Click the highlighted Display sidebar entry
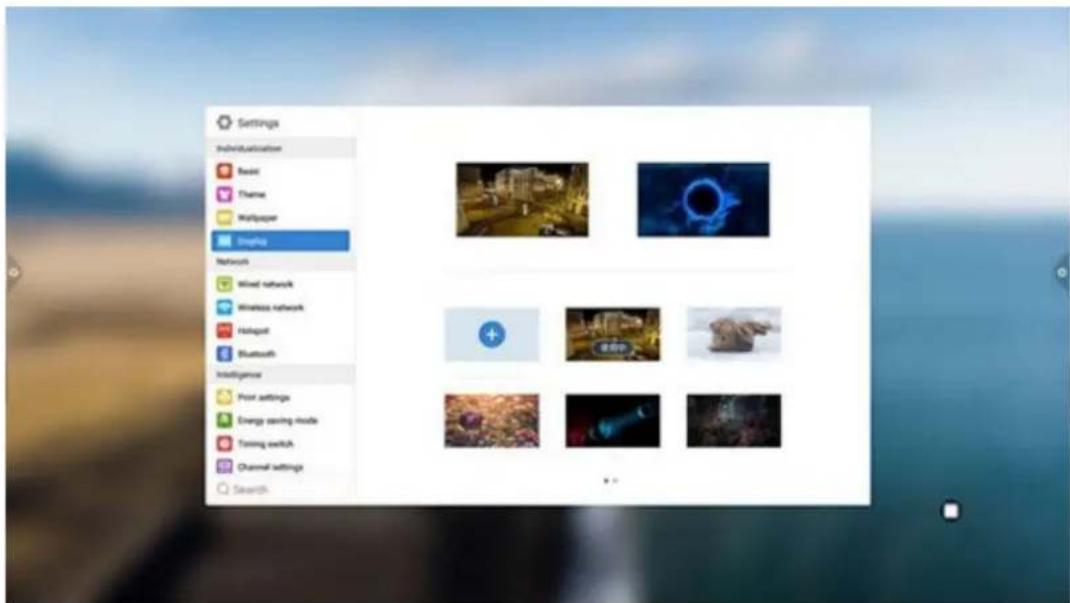This screenshot has width=1070, height=603. [x=280, y=241]
